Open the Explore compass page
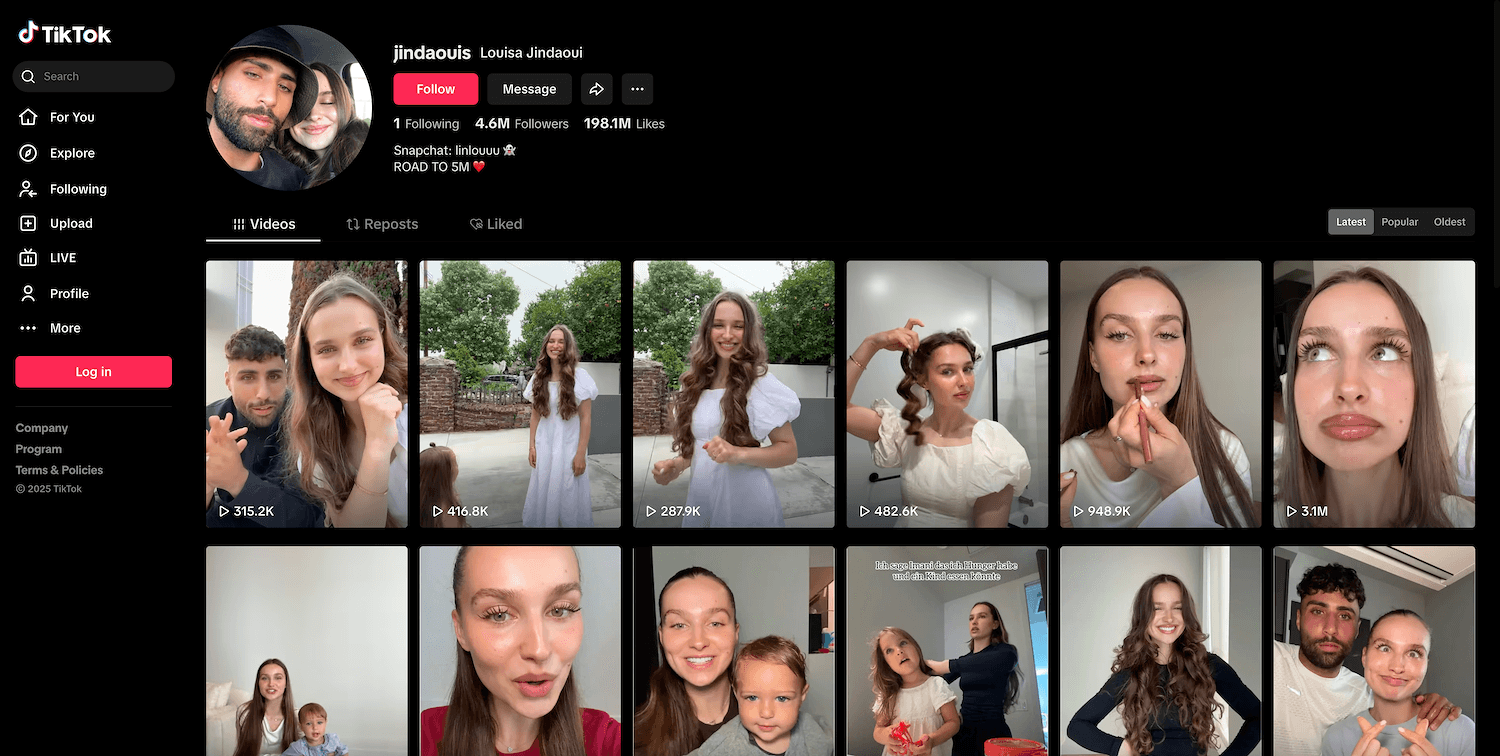This screenshot has height=756, width=1500. pos(72,153)
